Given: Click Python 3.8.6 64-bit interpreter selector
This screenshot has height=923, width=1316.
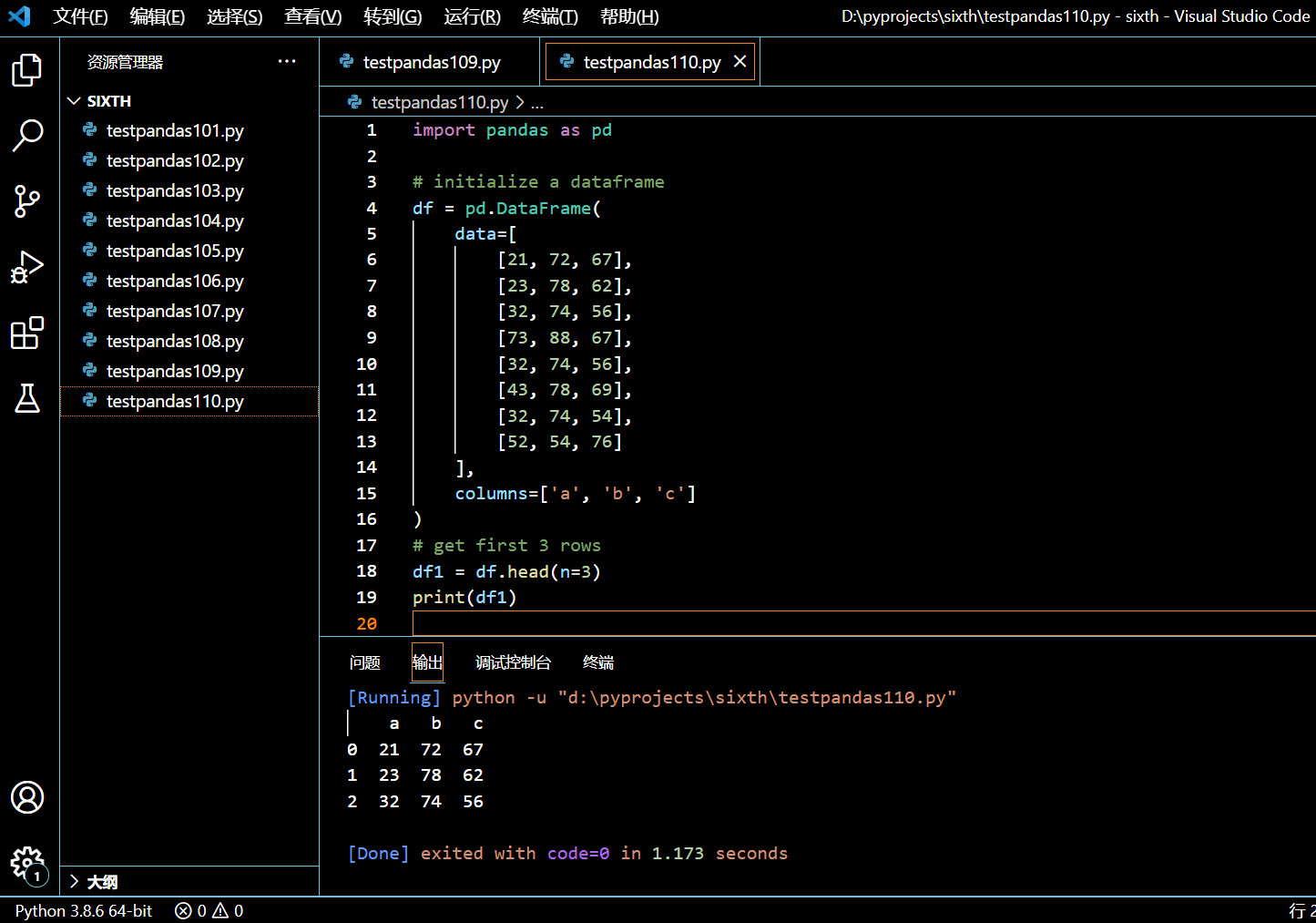Looking at the screenshot, I should pos(84,910).
